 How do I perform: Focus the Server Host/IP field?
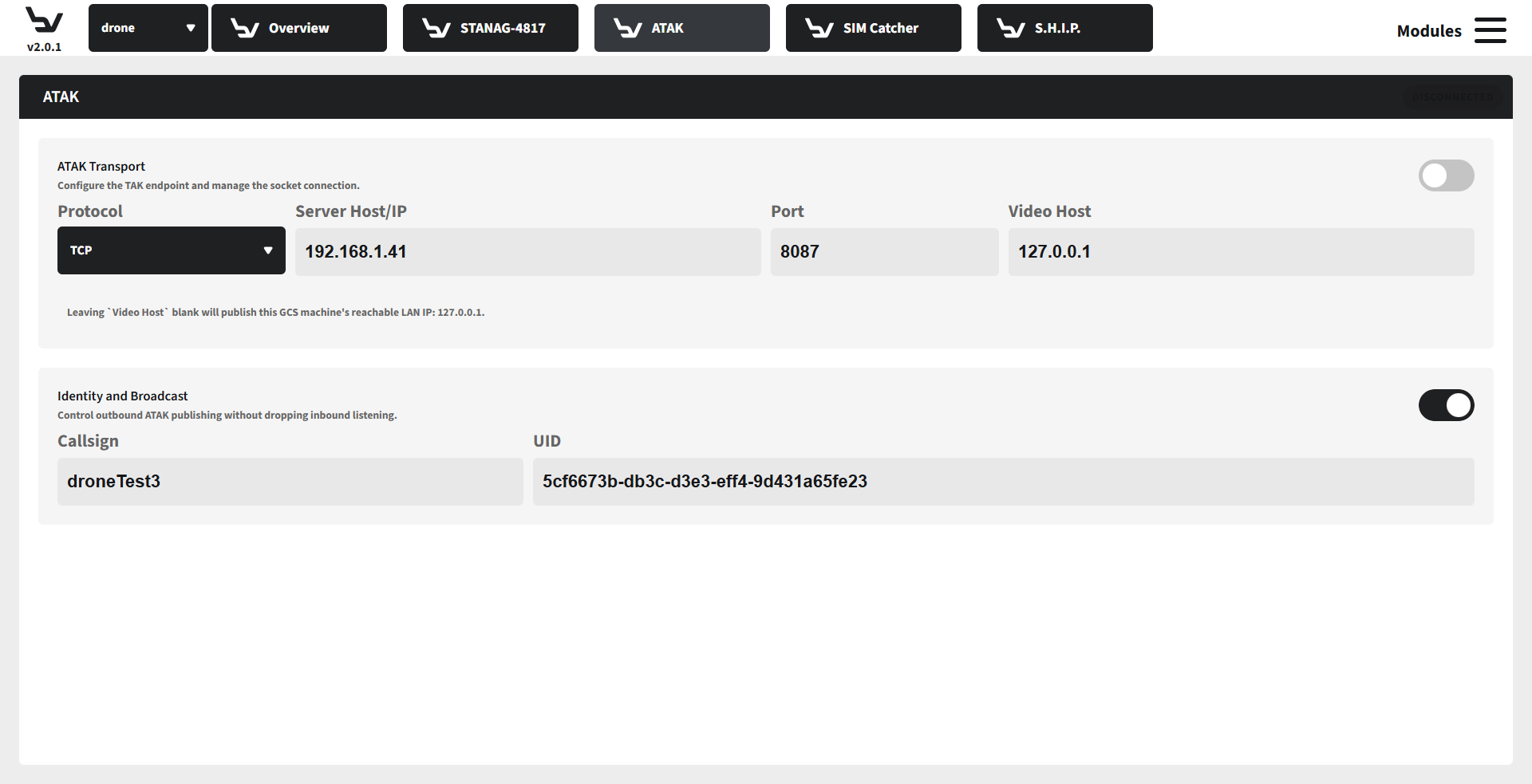tap(527, 252)
